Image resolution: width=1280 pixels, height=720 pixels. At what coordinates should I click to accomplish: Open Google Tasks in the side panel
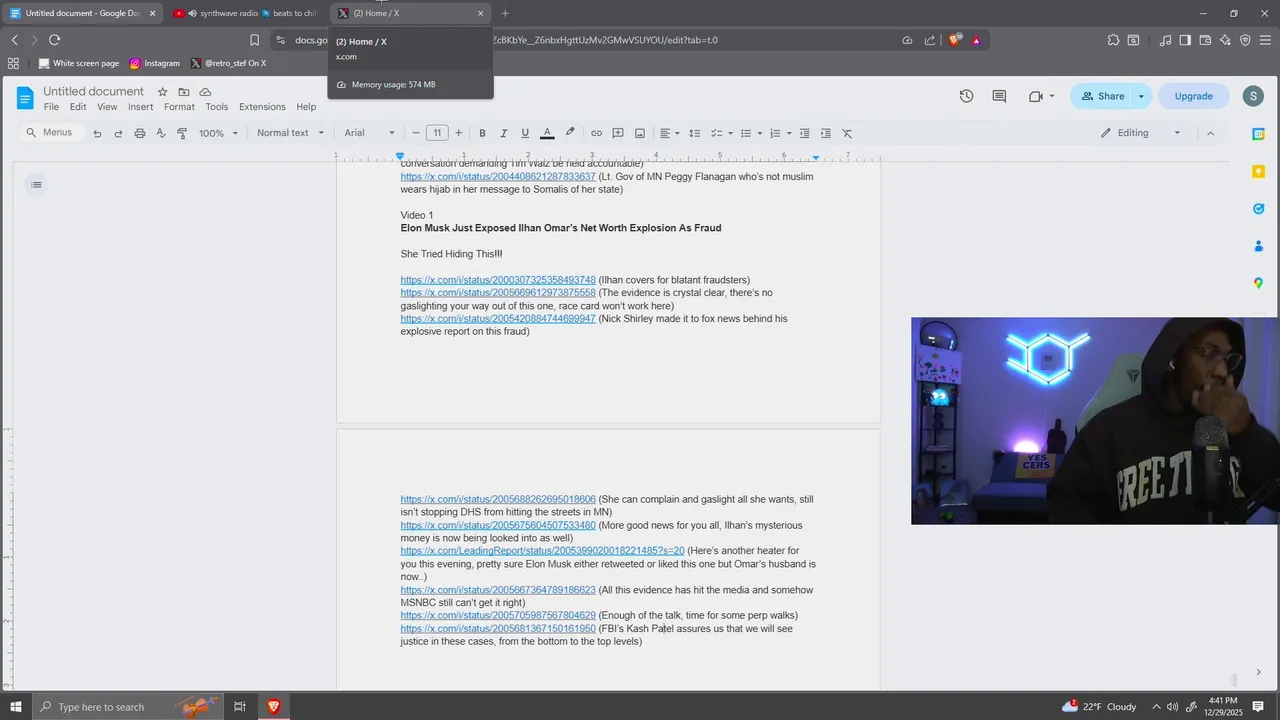click(1259, 208)
